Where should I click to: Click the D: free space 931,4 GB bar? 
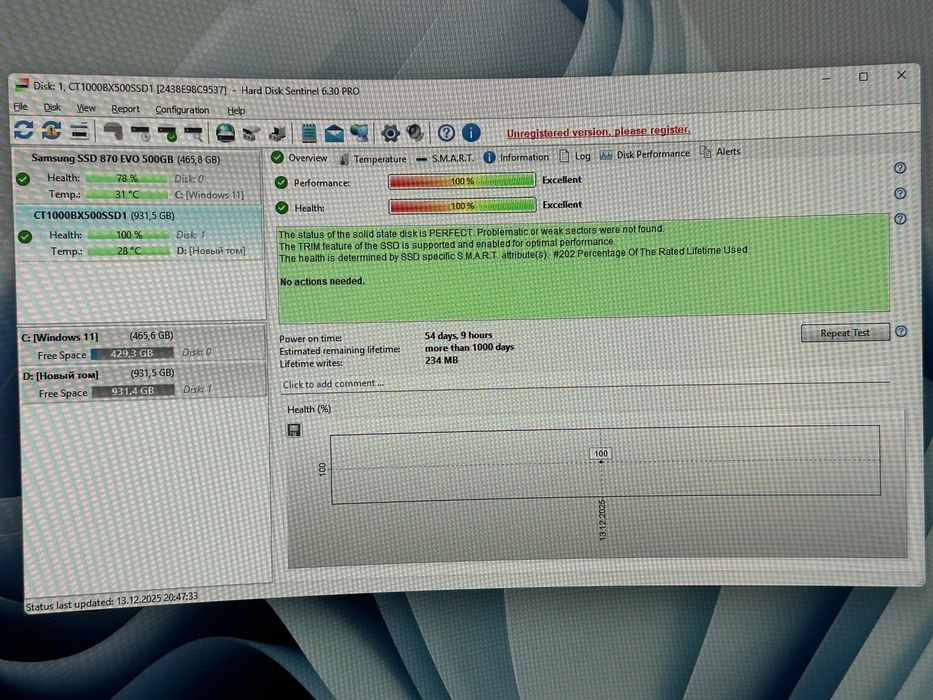click(x=133, y=391)
